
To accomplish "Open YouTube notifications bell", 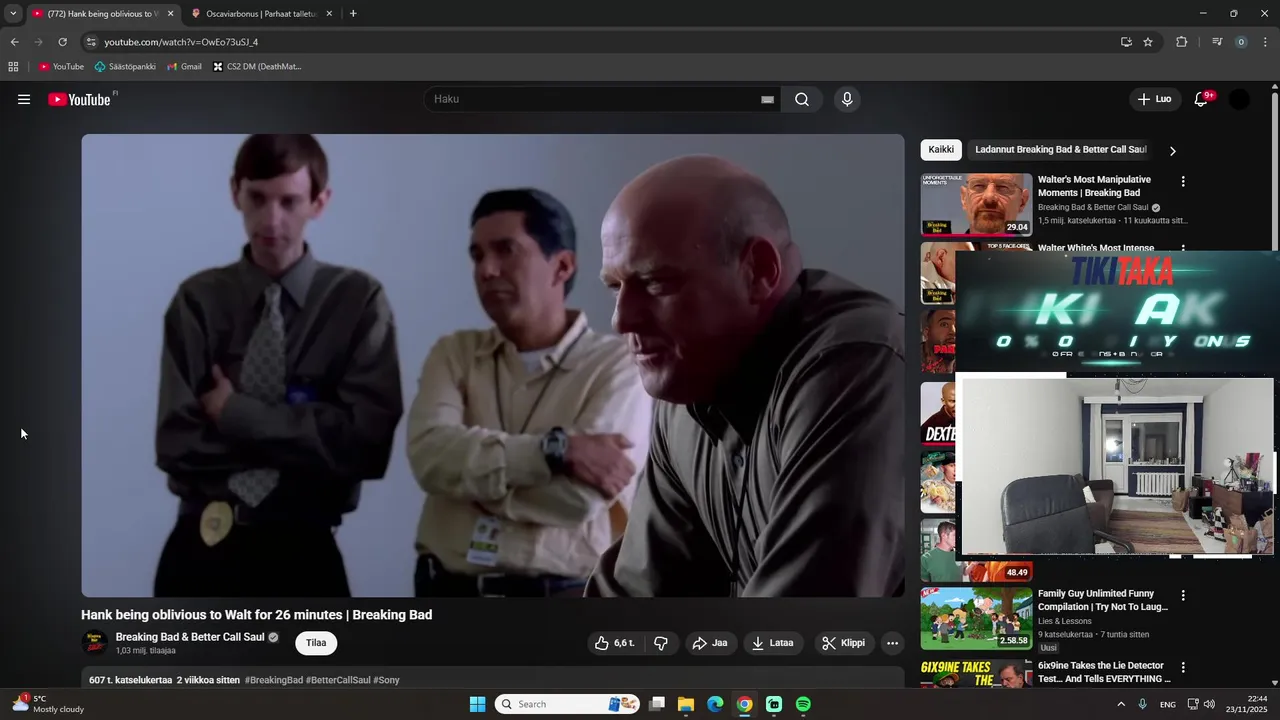I will (1201, 99).
